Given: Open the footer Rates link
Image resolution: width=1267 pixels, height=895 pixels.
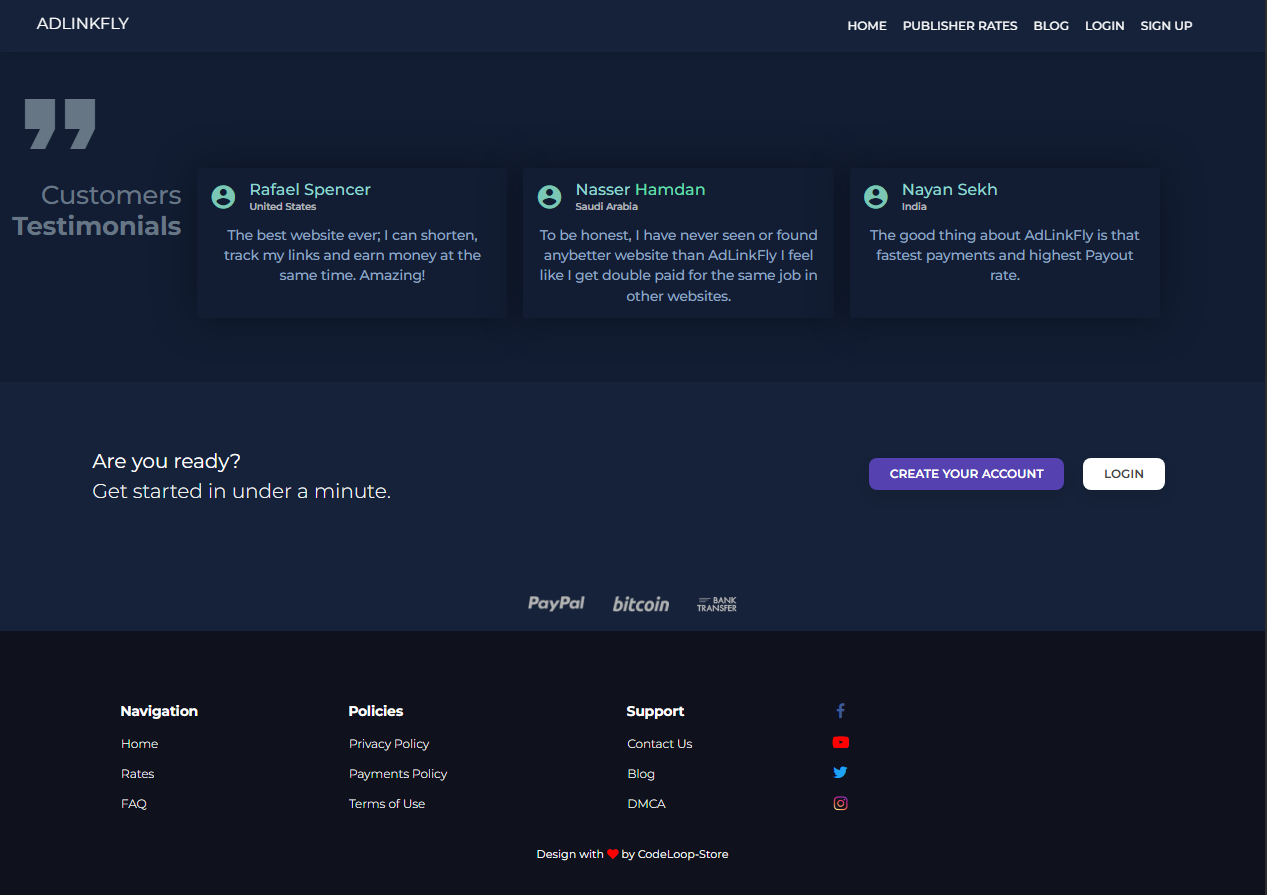Looking at the screenshot, I should point(138,774).
